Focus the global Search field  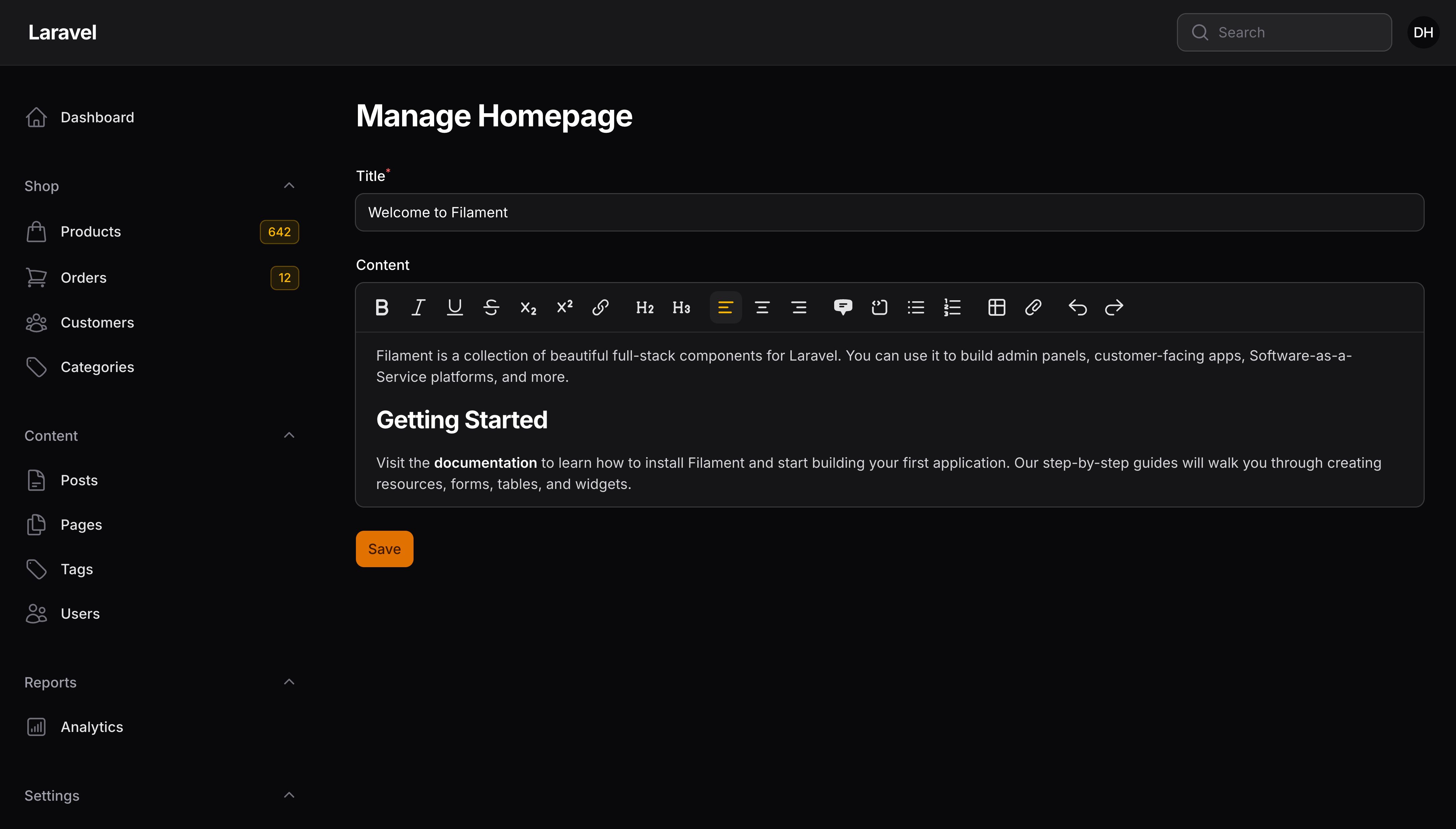click(1284, 32)
